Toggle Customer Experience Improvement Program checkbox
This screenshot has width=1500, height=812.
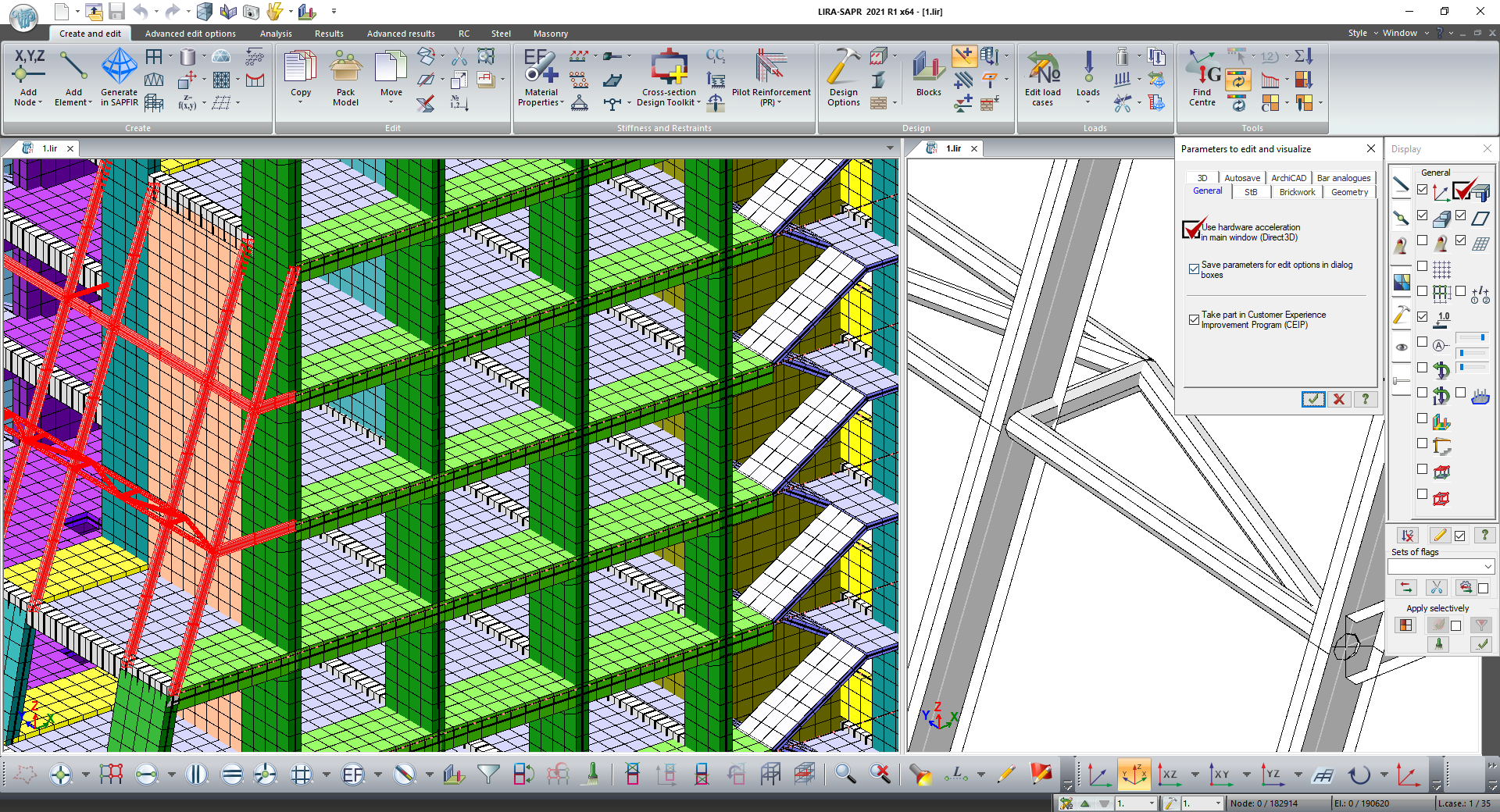1194,319
